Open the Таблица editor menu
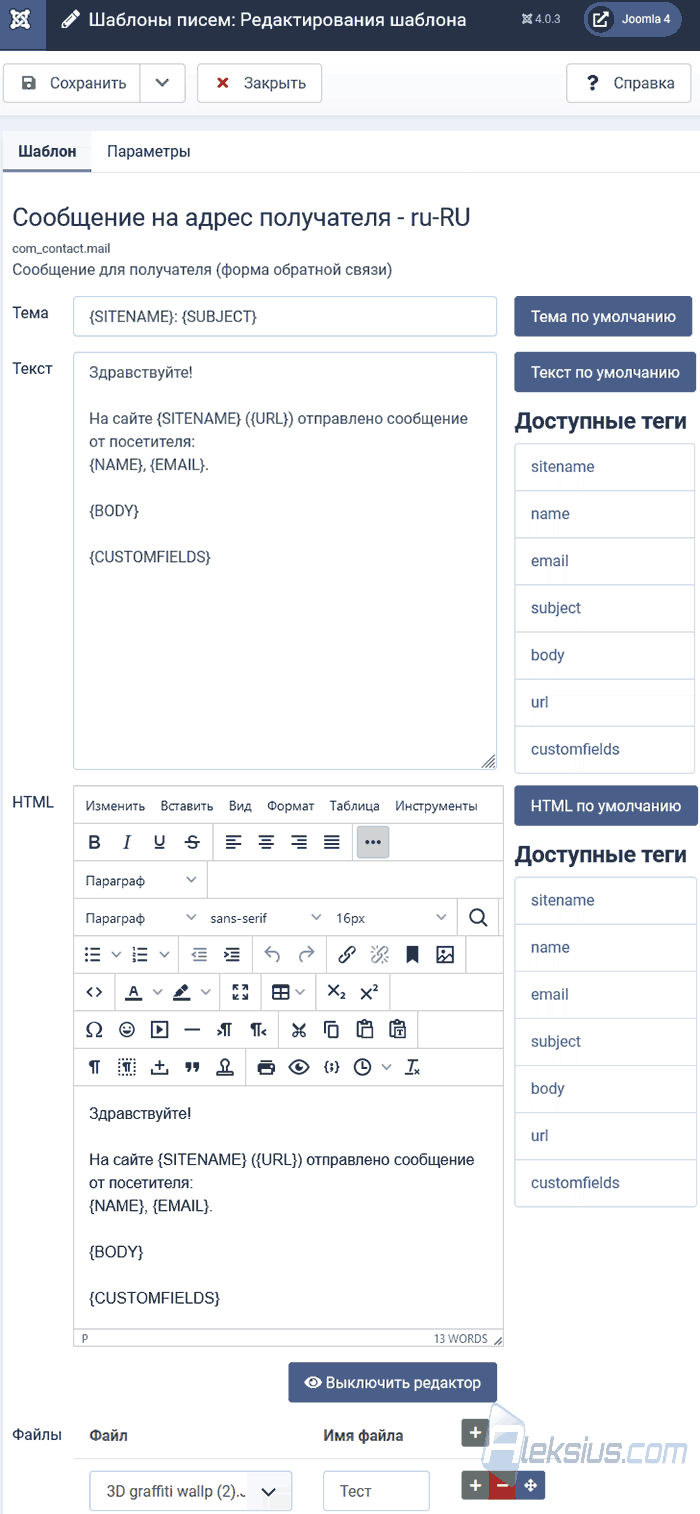The width and height of the screenshot is (700, 1514). coord(355,806)
